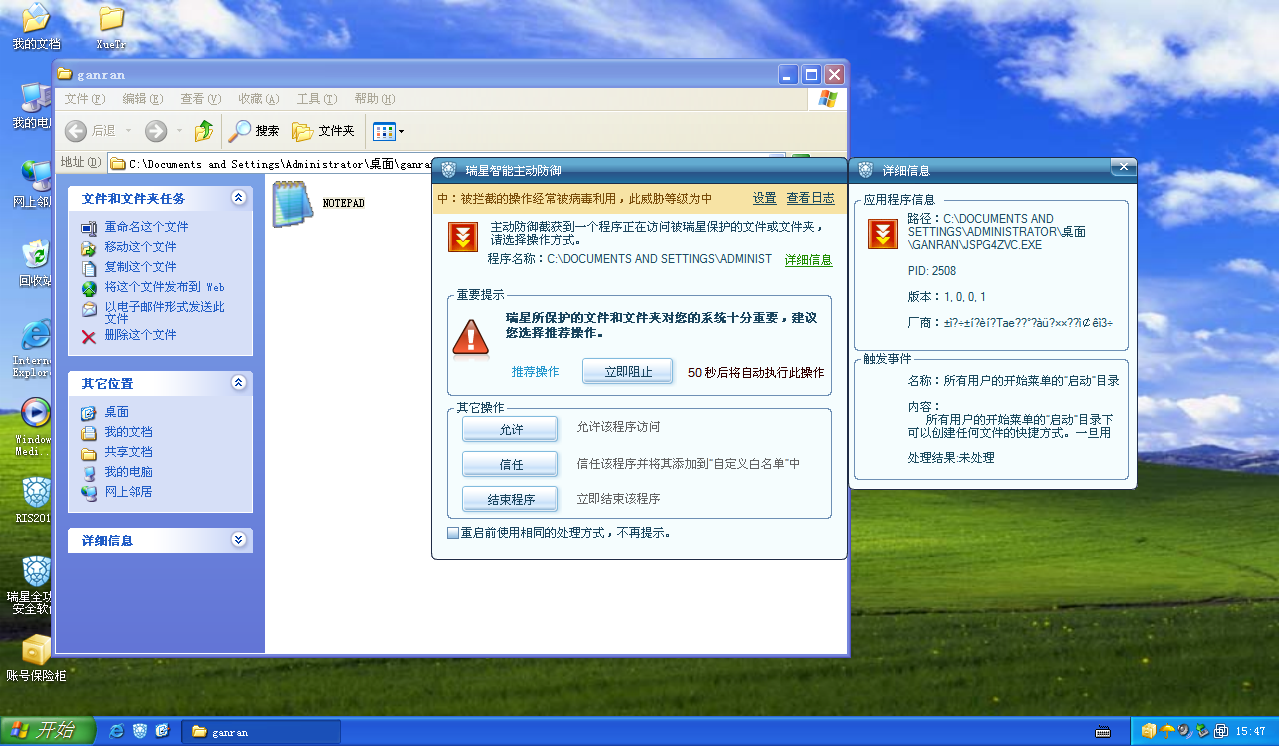Open 工具(T) menu
This screenshot has height=746, width=1279.
click(316, 99)
